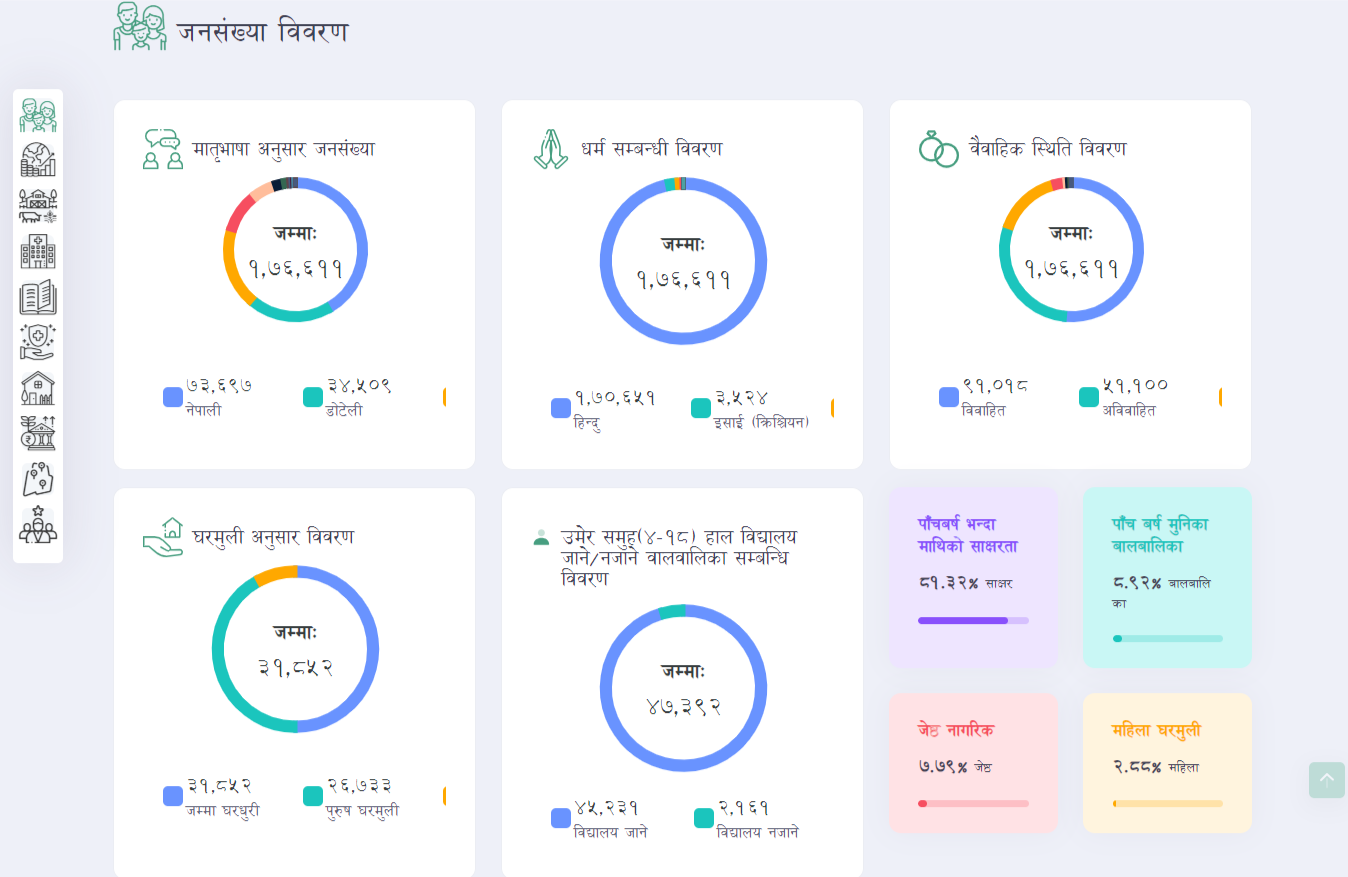
Task: Select the shield-in-hand health insurance sidebar icon
Action: tap(38, 342)
